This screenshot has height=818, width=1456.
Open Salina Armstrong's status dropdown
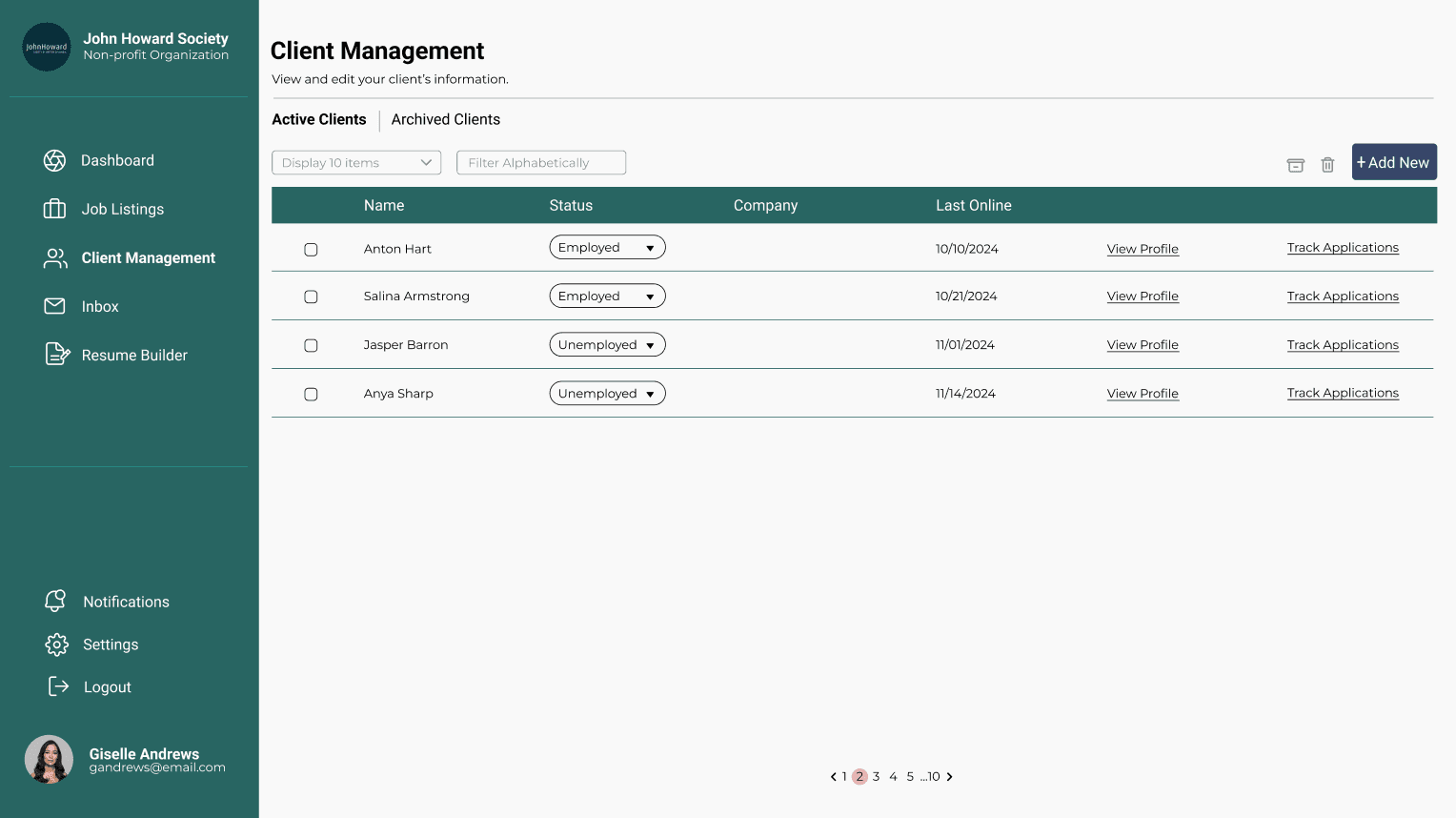click(x=607, y=297)
